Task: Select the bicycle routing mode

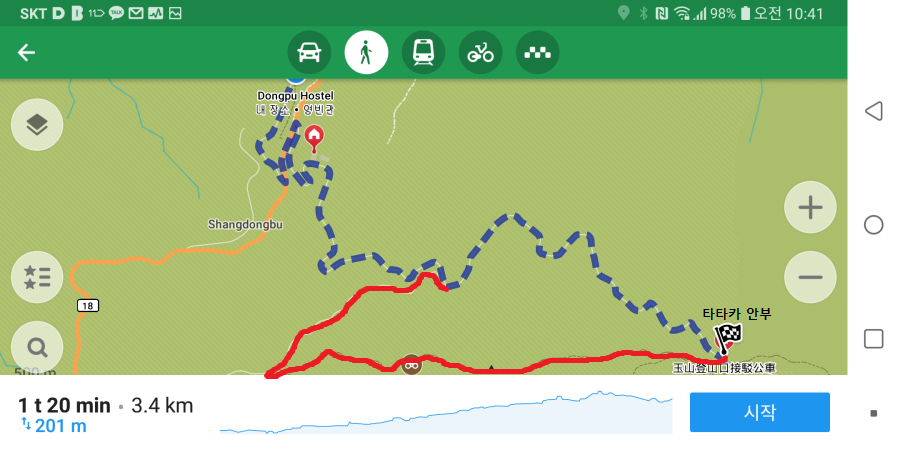Action: (x=480, y=53)
